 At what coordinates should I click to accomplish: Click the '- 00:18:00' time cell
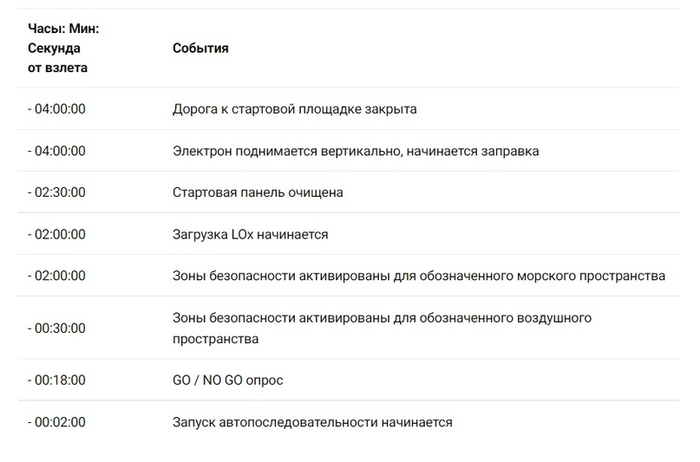pyautogui.click(x=57, y=380)
